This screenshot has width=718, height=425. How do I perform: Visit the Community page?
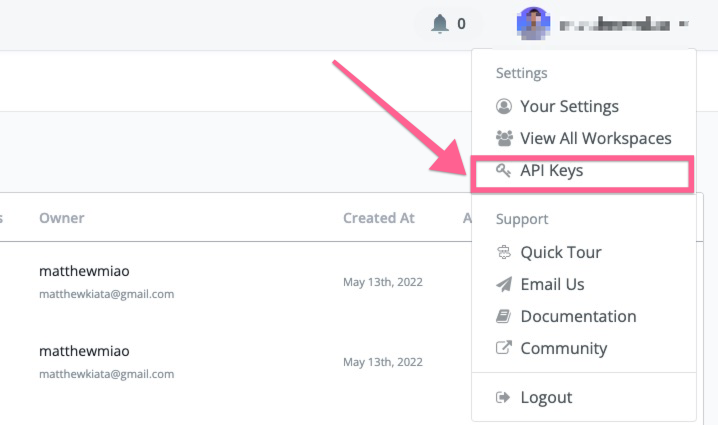[564, 349]
